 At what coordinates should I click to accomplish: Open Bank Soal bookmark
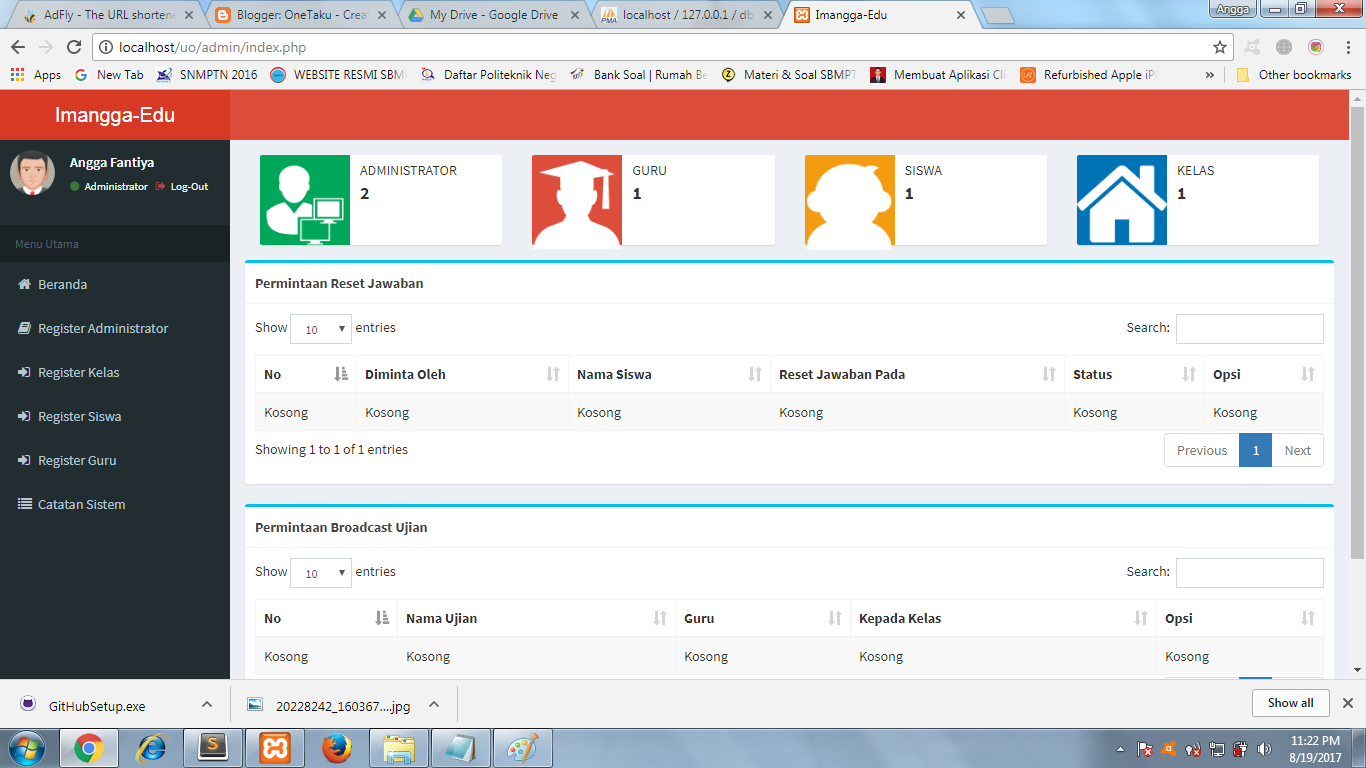pos(639,75)
